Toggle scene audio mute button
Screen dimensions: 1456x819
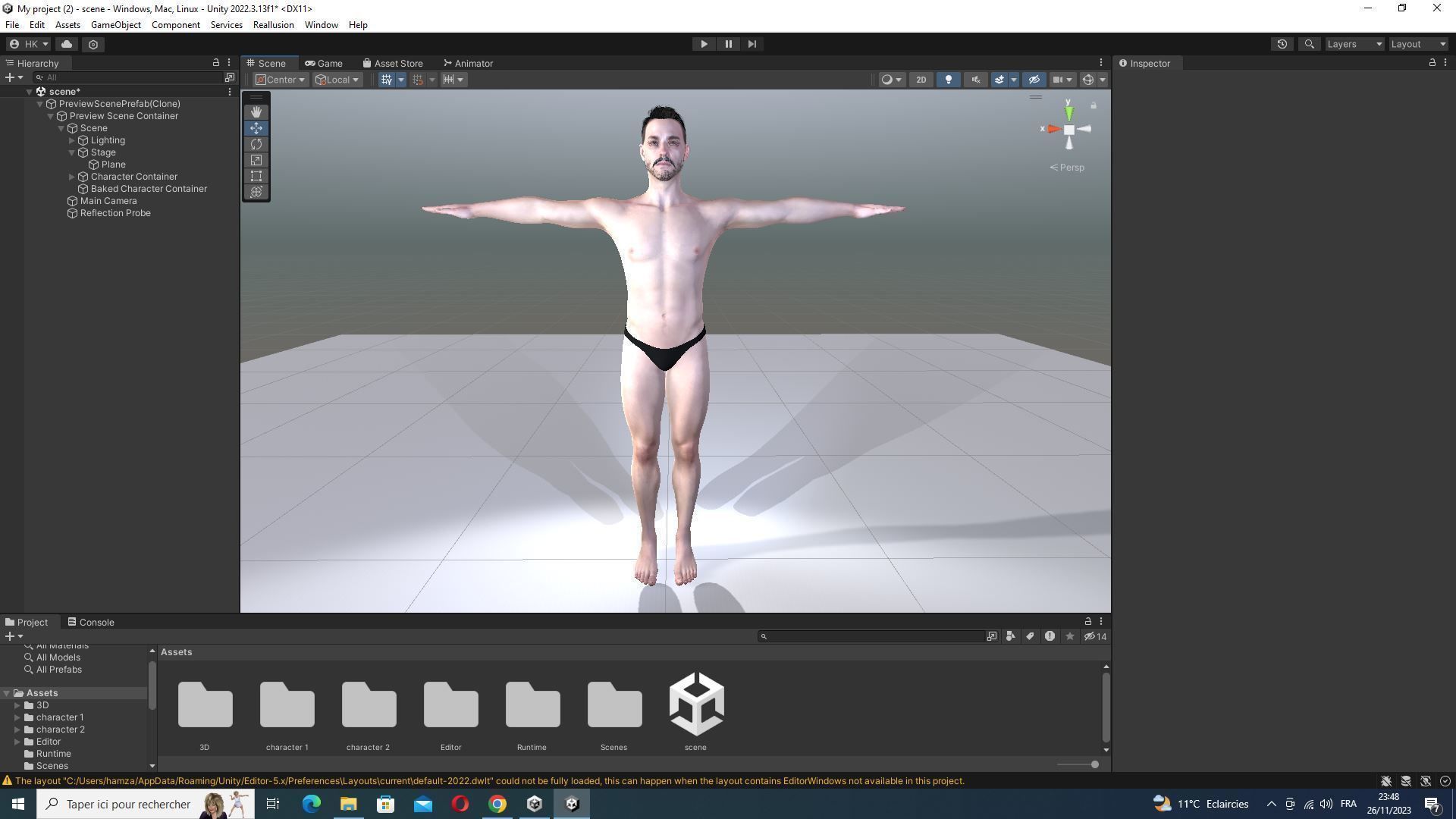click(975, 80)
